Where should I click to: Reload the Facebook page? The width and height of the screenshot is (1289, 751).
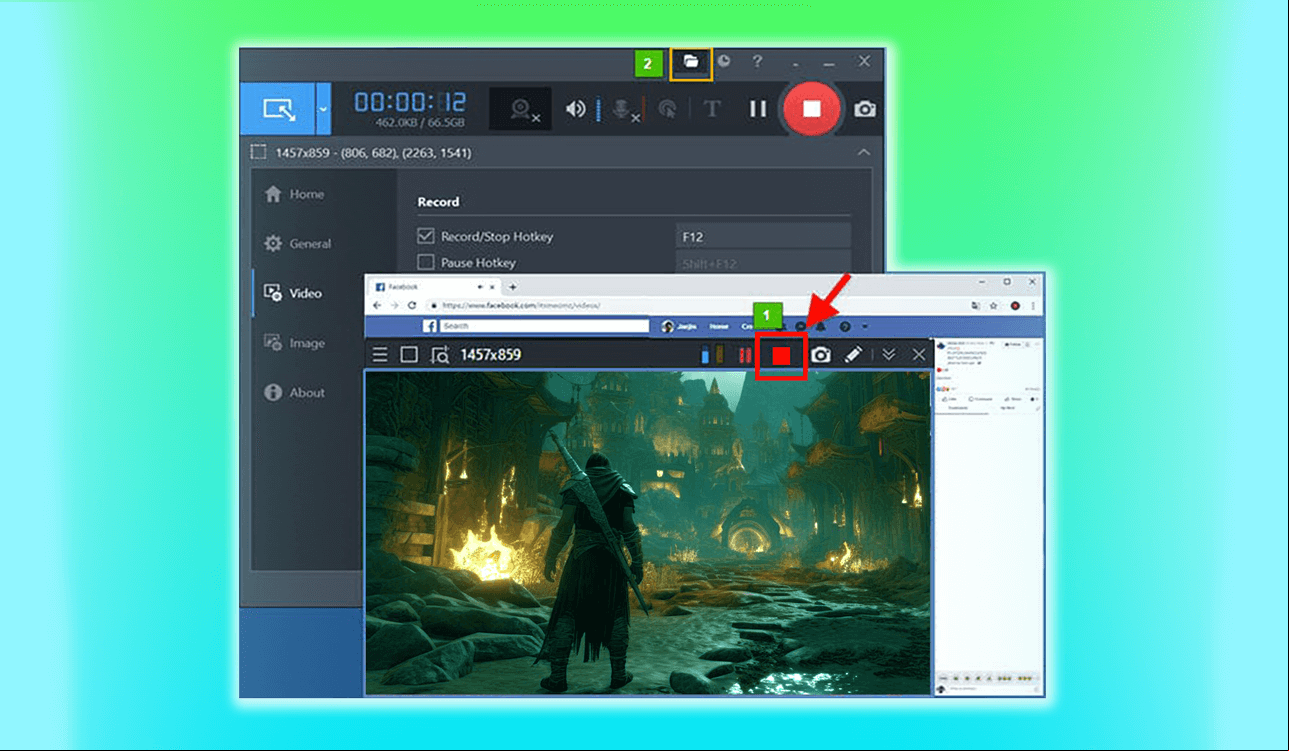click(x=412, y=305)
